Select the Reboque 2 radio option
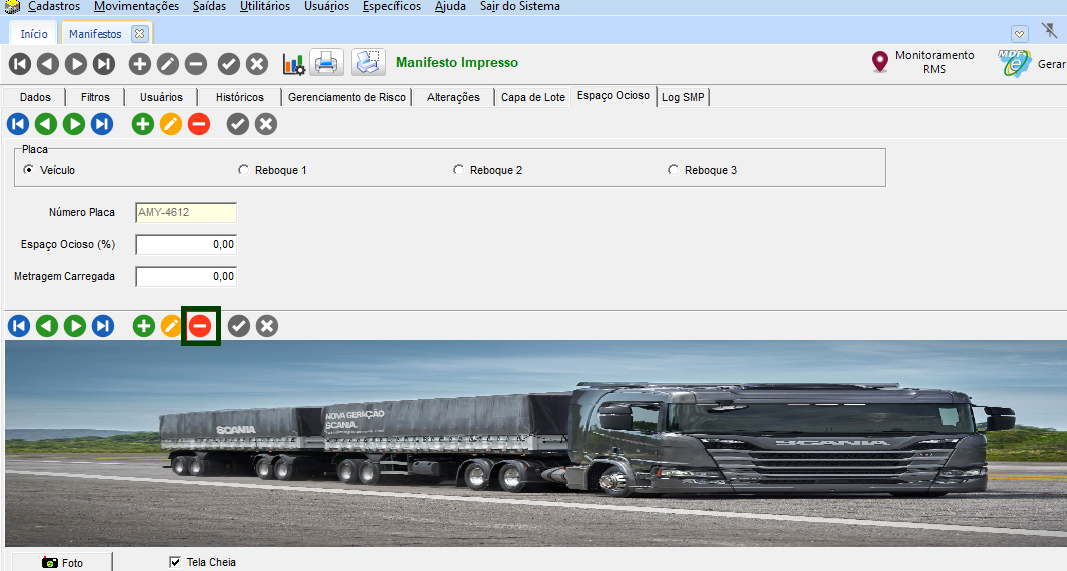Viewport: 1067px width, 571px height. pyautogui.click(x=458, y=169)
